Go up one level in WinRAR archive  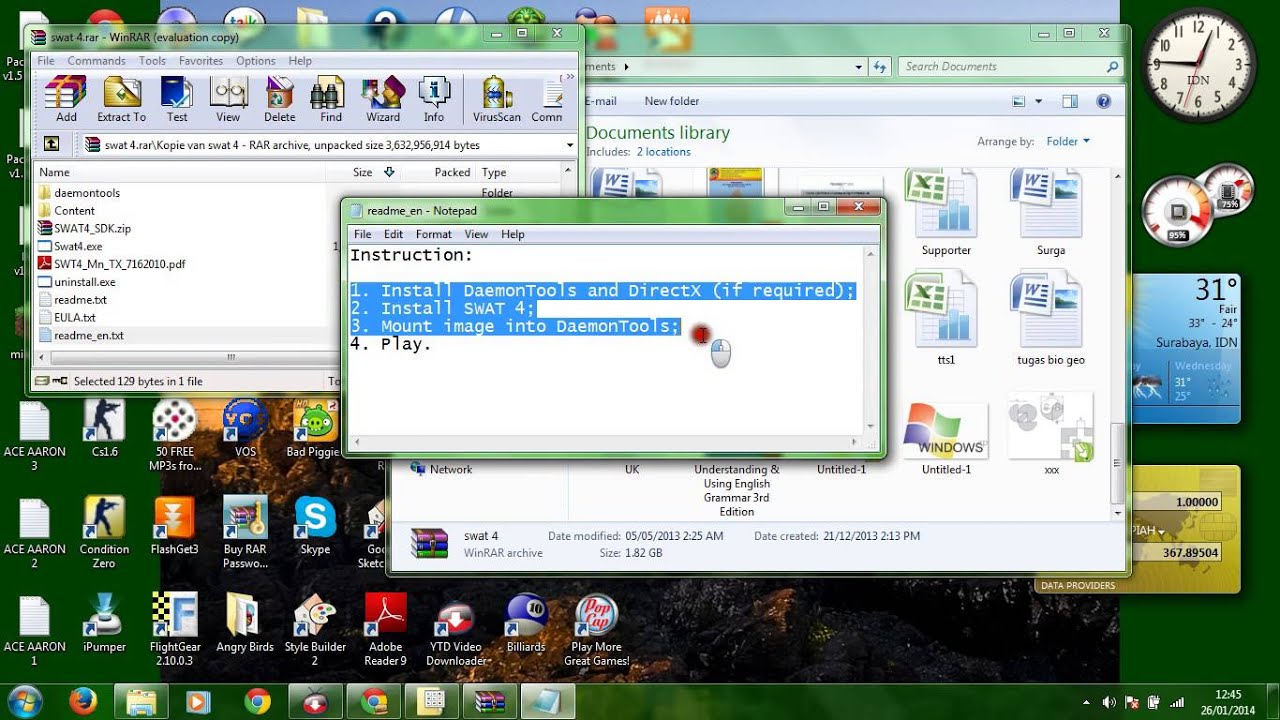click(x=51, y=145)
